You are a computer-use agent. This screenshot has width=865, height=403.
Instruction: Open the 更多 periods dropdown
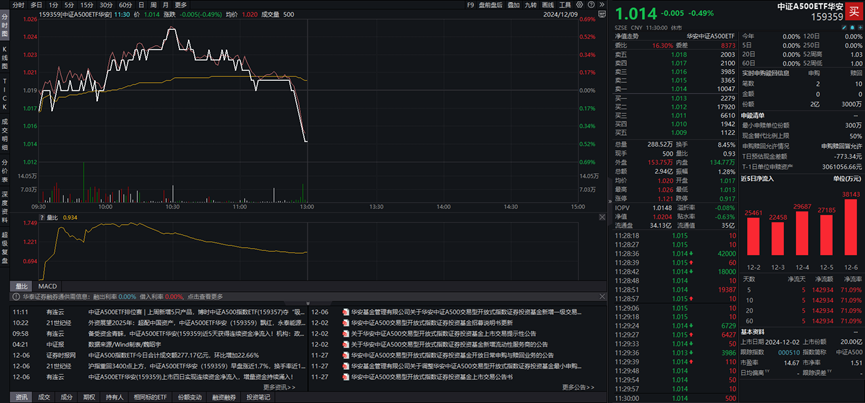pos(180,4)
